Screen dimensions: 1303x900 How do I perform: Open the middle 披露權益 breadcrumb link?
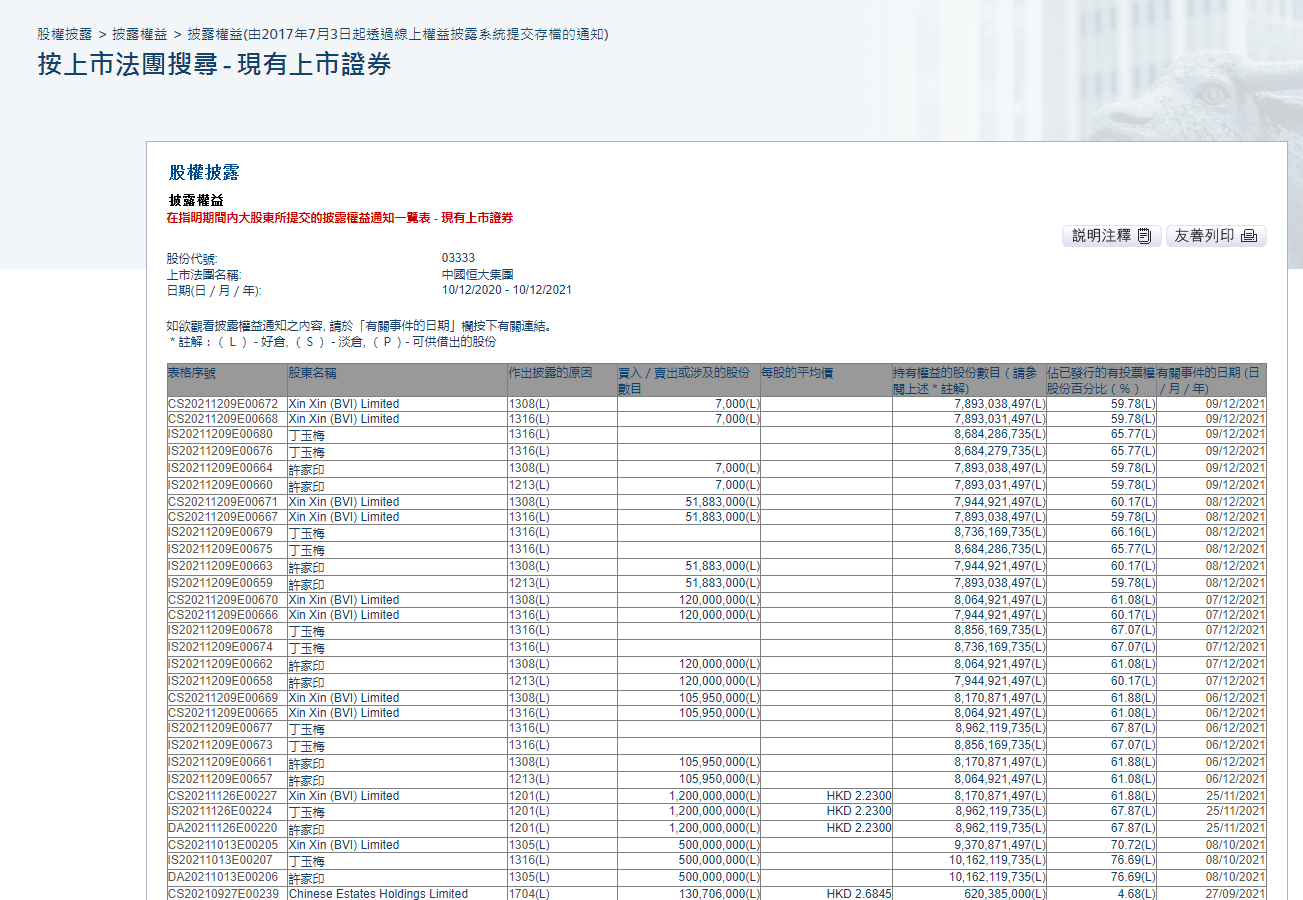(x=140, y=34)
